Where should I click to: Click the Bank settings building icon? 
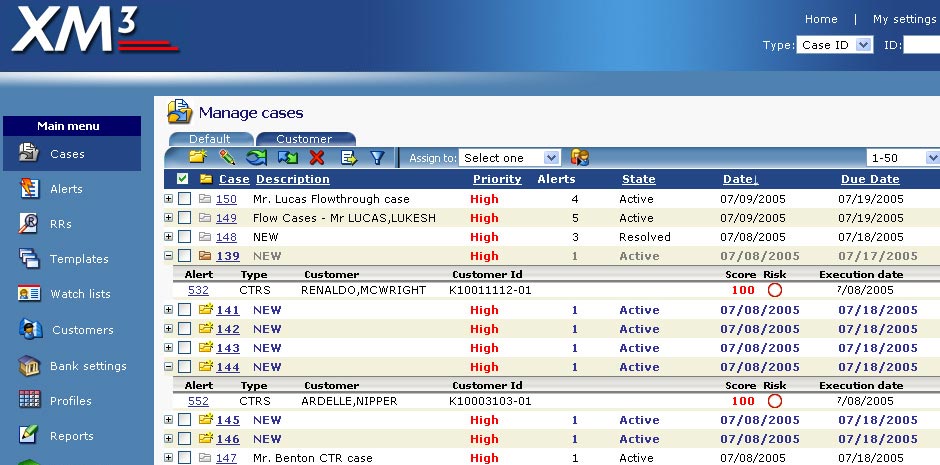tap(29, 366)
